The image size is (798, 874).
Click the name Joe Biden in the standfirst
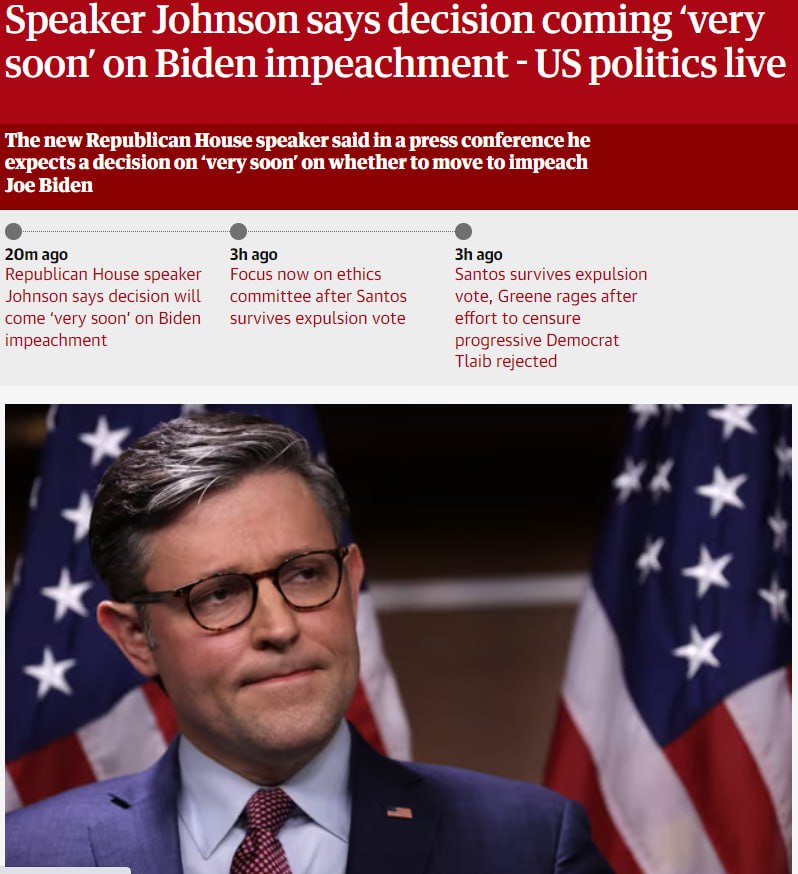click(x=49, y=185)
